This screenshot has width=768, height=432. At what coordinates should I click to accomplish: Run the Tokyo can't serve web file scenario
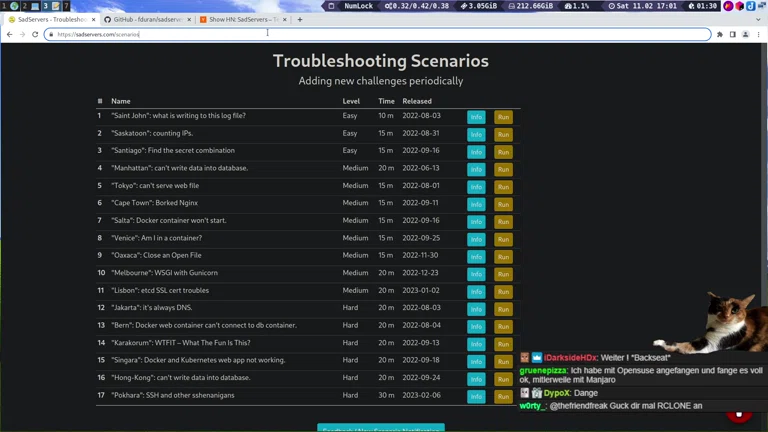[x=503, y=187]
